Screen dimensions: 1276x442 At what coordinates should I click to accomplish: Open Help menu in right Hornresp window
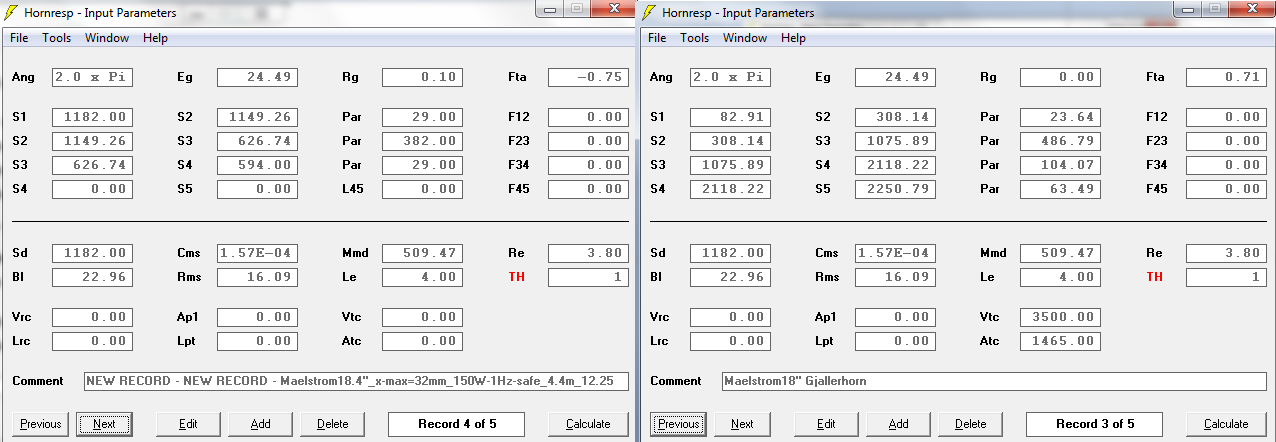[793, 38]
